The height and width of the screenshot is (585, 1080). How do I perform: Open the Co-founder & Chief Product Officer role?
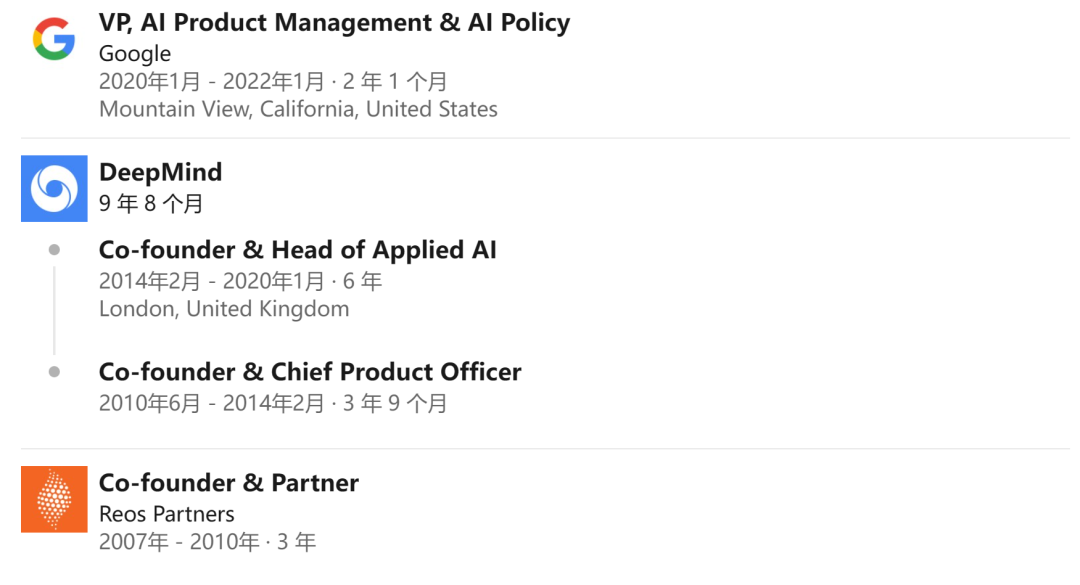[310, 372]
